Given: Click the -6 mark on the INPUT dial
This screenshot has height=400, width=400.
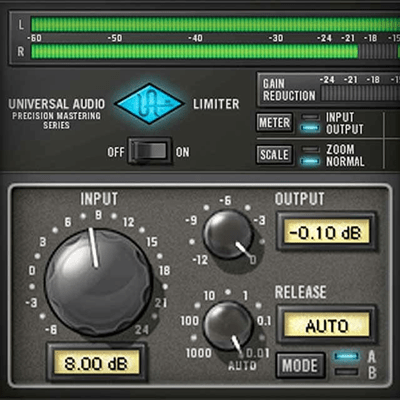Looking at the screenshot, I should pyautogui.click(x=51, y=330).
